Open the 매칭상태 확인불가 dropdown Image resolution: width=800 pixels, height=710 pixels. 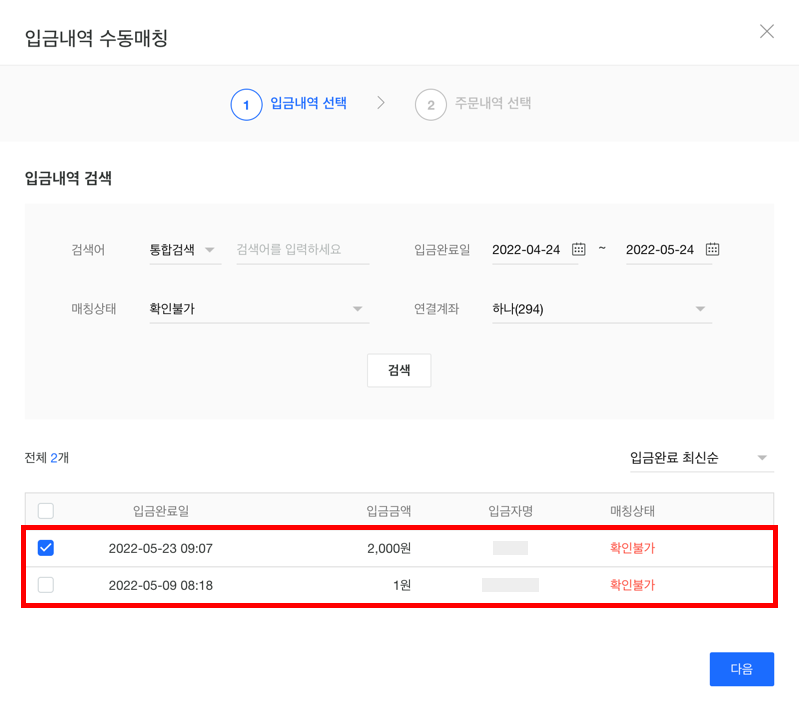pos(259,309)
